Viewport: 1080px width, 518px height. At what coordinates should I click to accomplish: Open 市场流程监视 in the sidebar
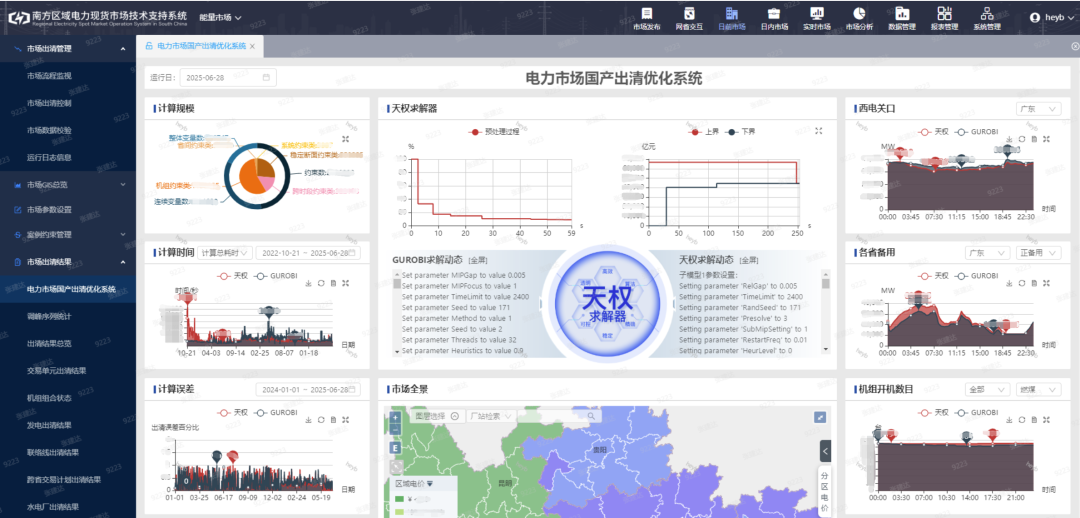coord(63,75)
